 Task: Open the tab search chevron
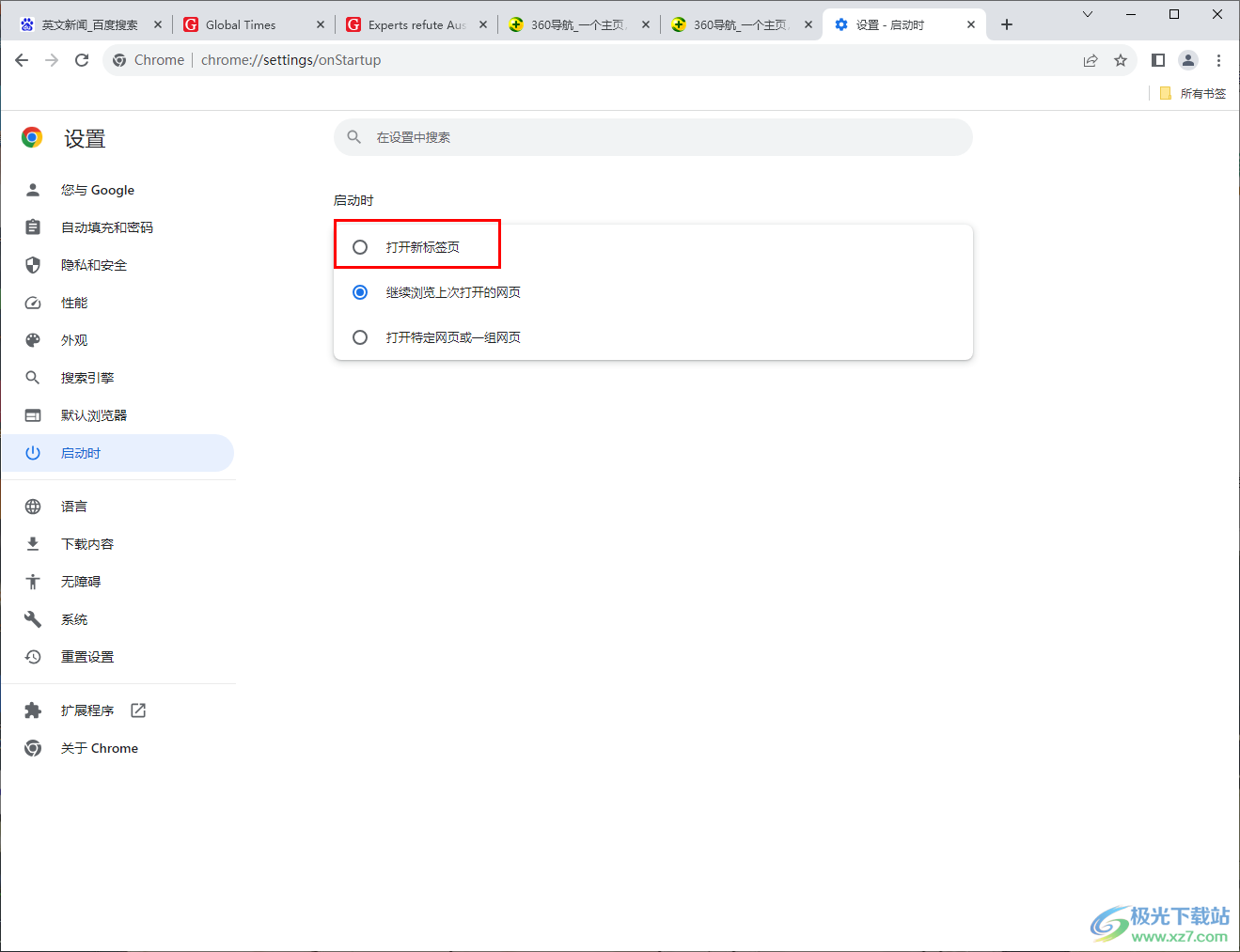(x=1088, y=14)
